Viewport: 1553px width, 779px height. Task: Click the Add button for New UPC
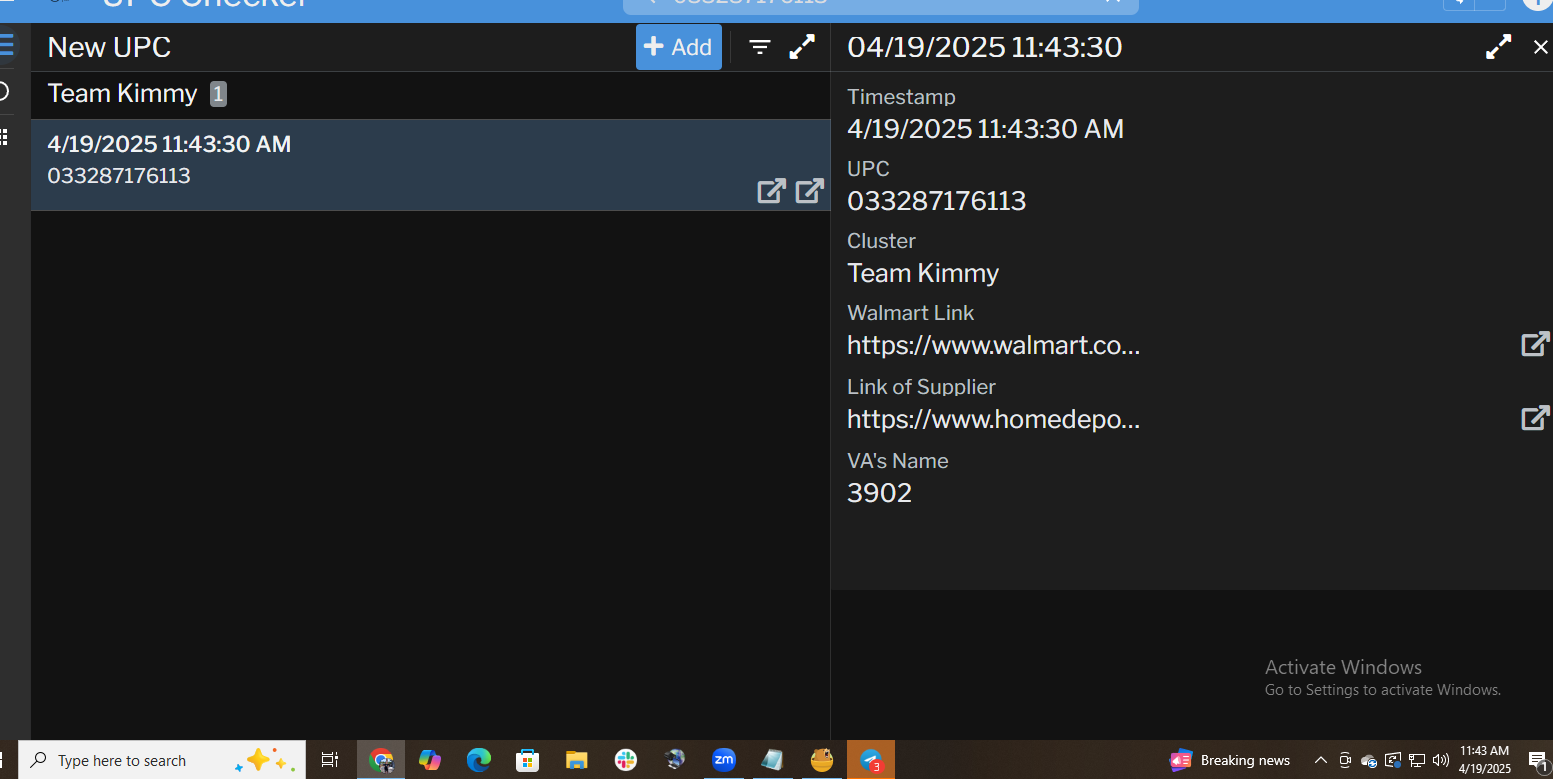coord(678,47)
